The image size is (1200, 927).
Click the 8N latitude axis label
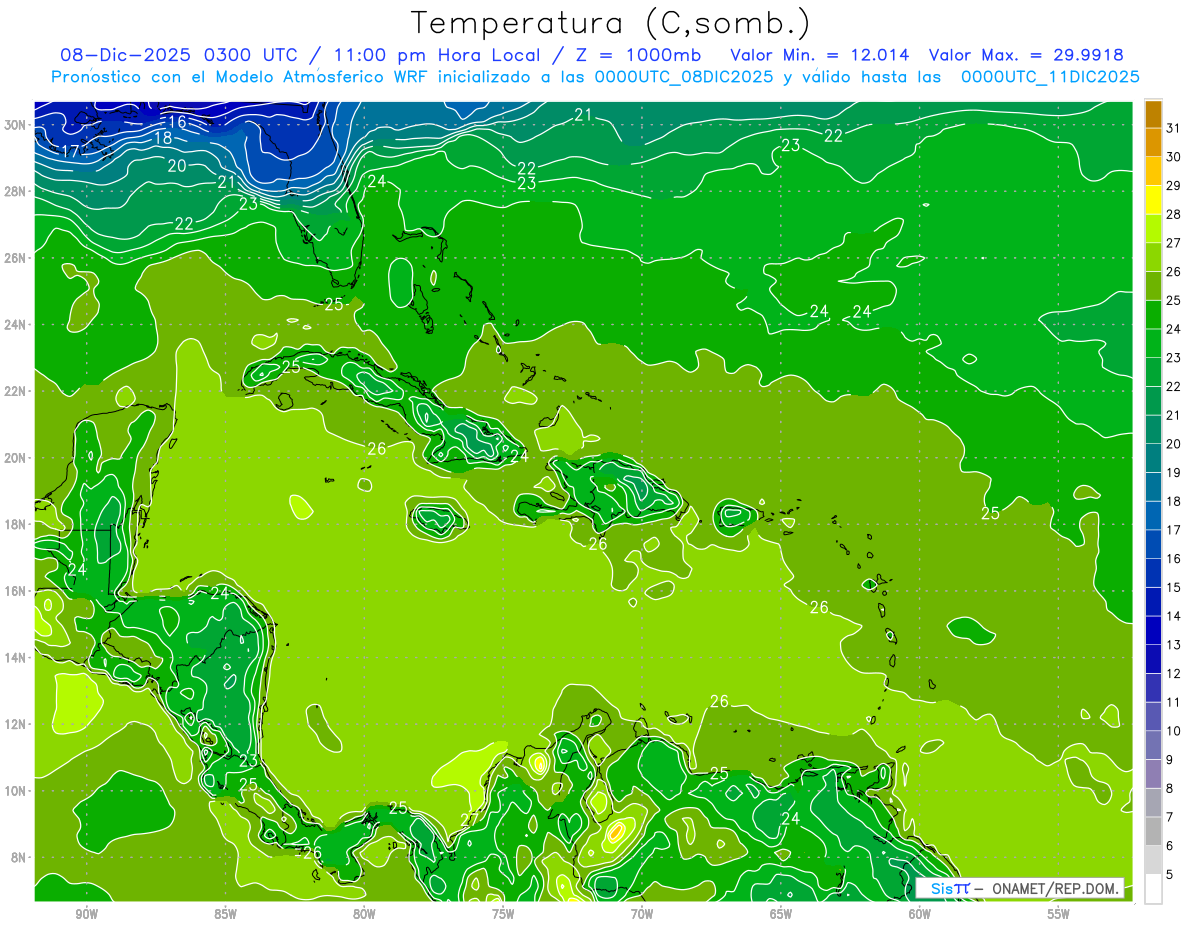click(18, 858)
